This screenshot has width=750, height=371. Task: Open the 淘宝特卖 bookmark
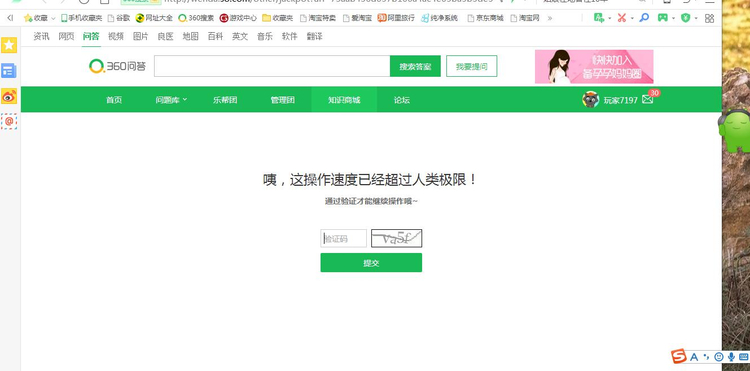[318, 18]
